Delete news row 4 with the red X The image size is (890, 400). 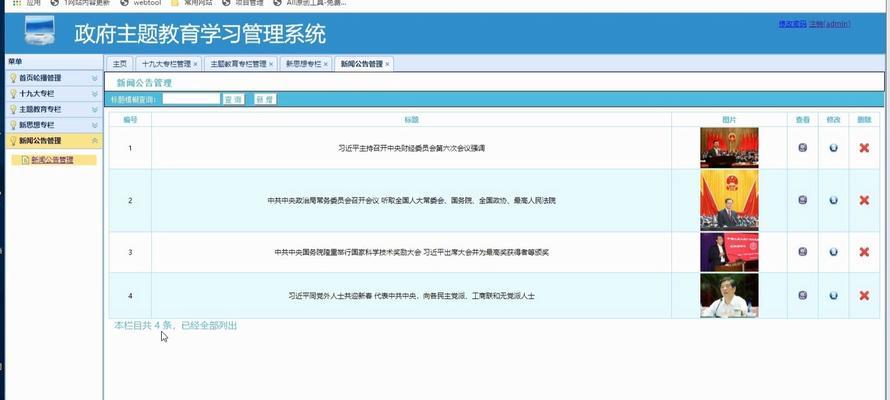click(x=864, y=295)
